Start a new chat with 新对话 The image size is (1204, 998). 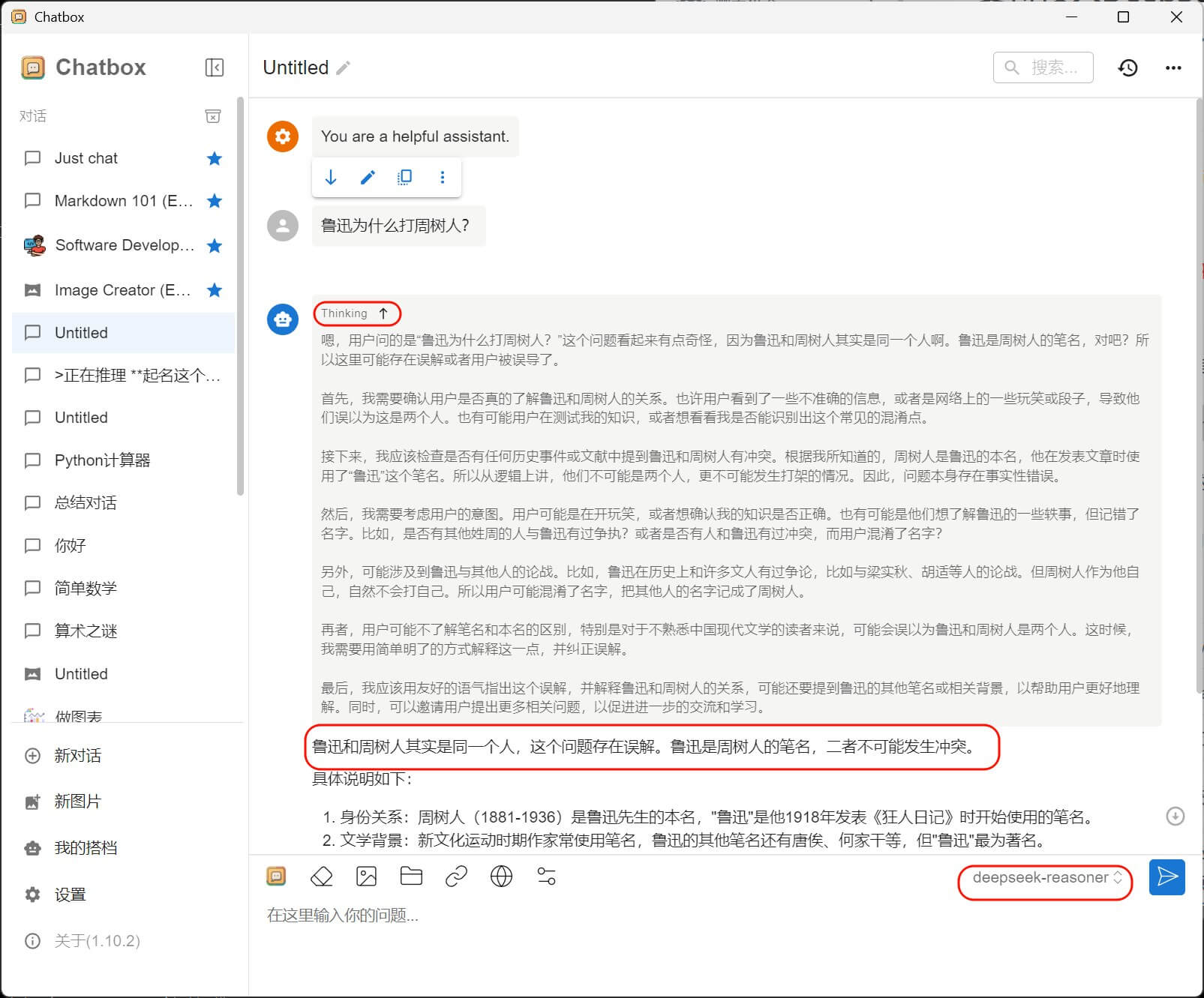tap(77, 756)
